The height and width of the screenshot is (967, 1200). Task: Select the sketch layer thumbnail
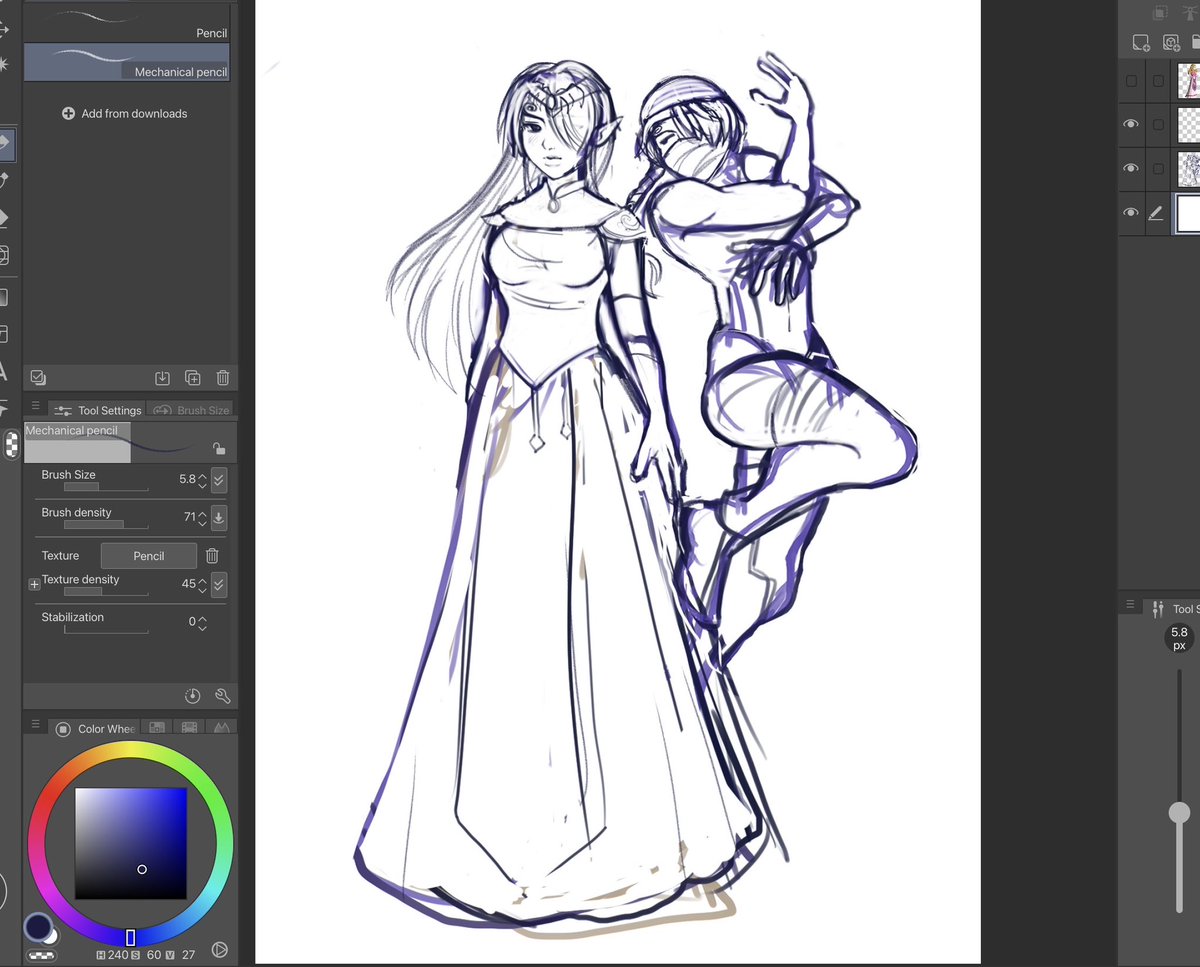[1189, 169]
